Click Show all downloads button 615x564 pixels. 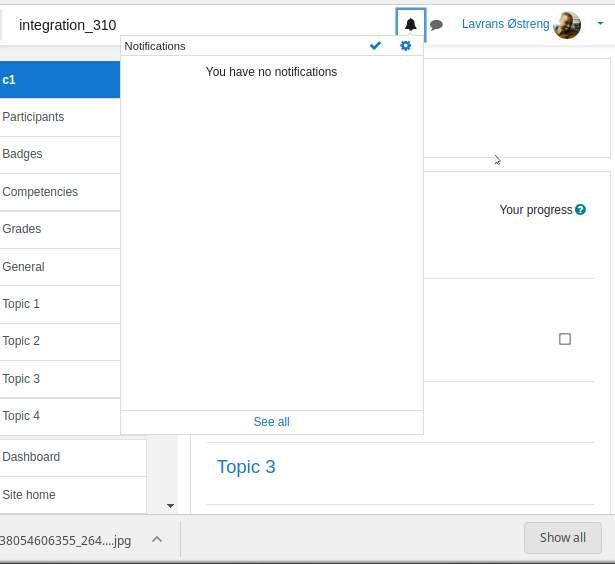point(563,538)
